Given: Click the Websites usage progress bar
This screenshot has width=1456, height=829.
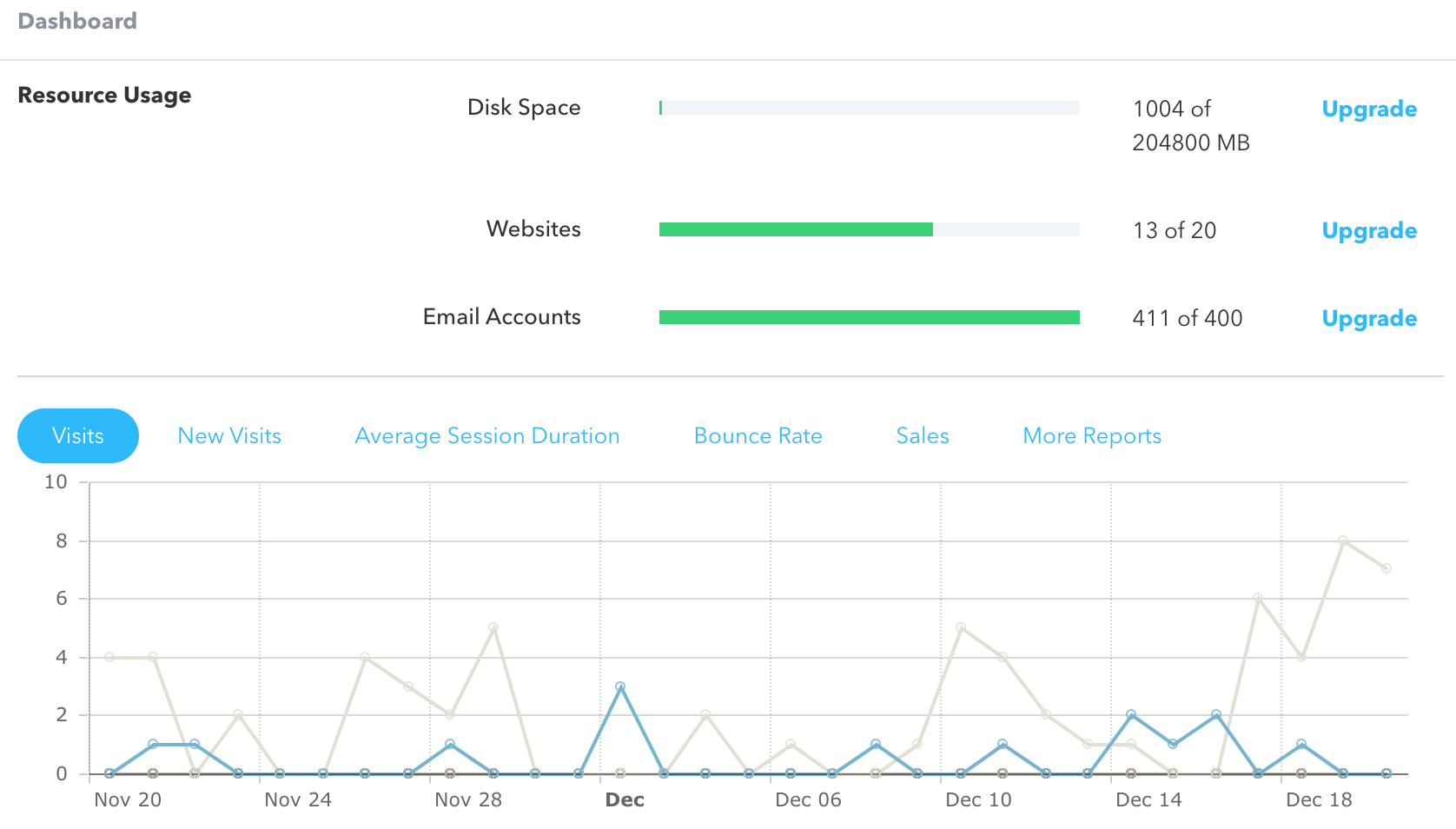Looking at the screenshot, I should pos(870,229).
